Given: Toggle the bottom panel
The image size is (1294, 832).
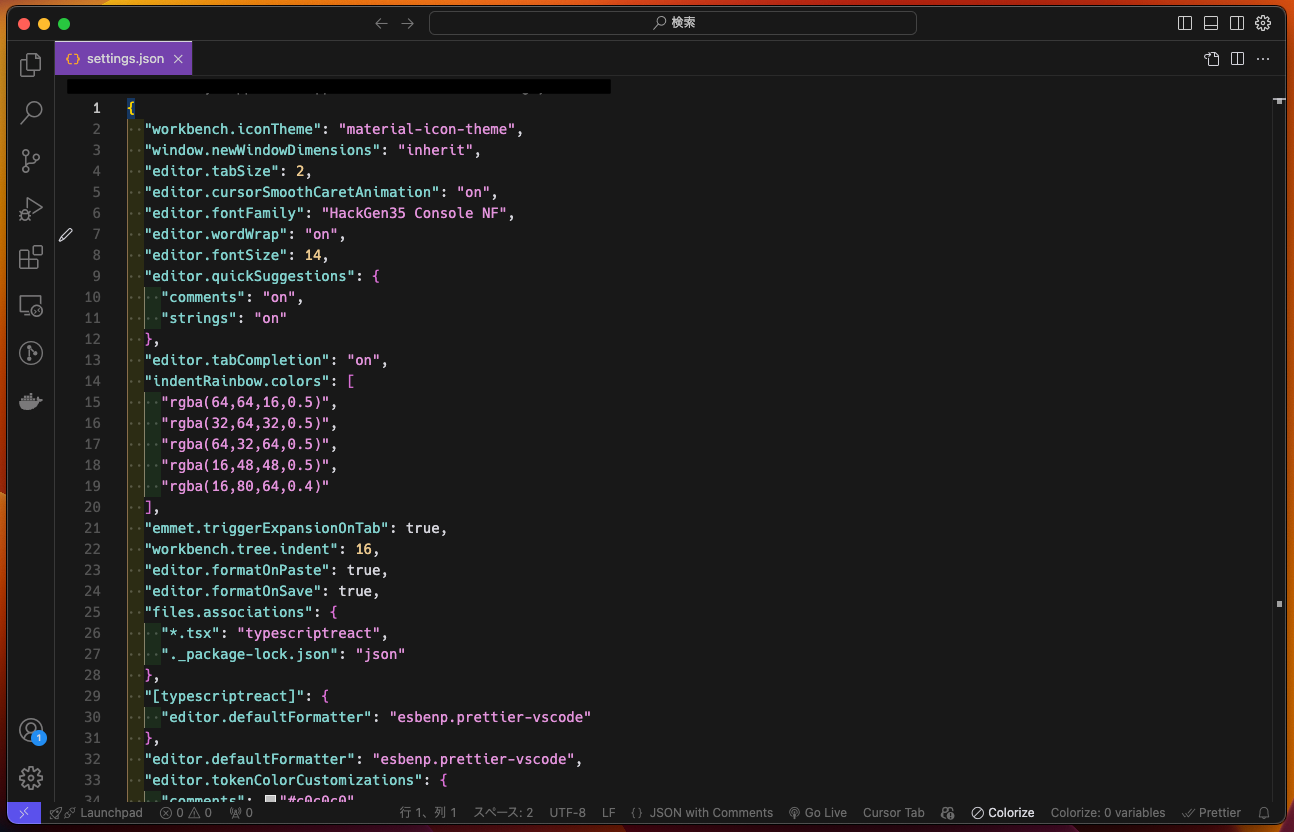Looking at the screenshot, I should click(x=1211, y=23).
